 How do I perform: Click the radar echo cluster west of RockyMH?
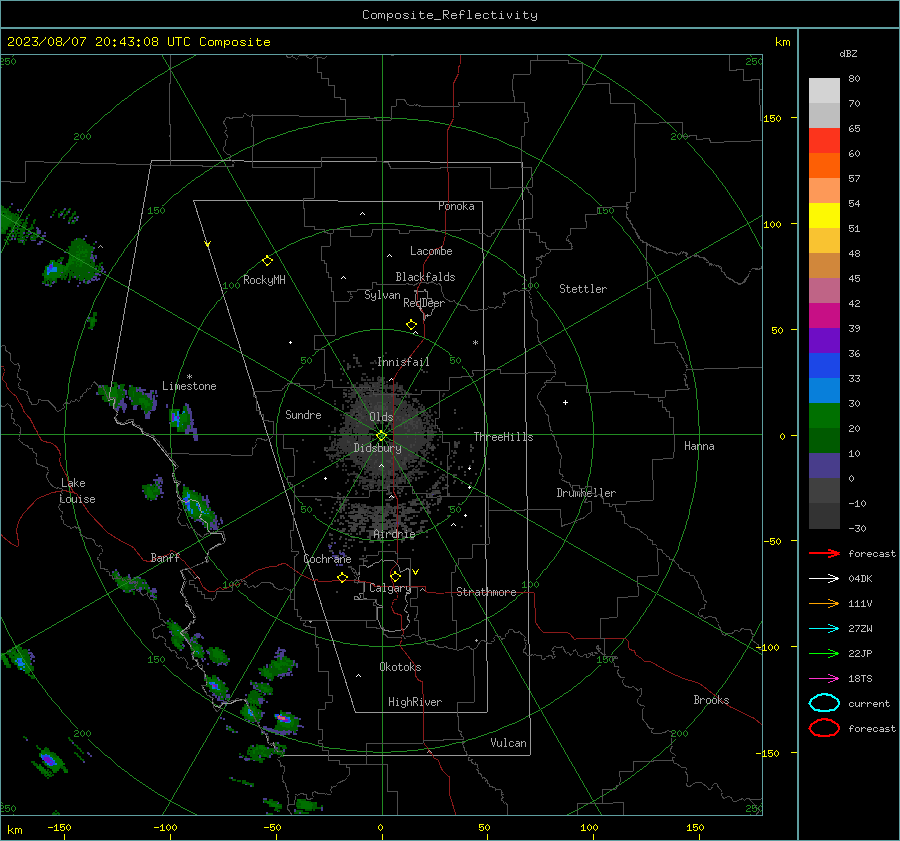72,263
